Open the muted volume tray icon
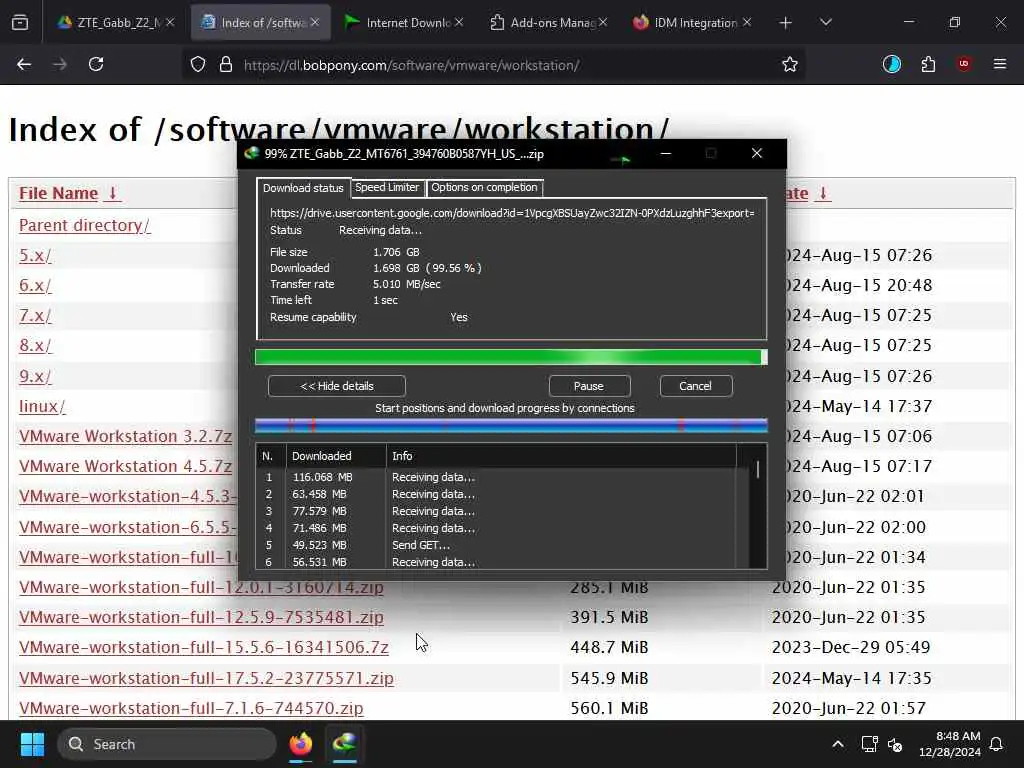Image resolution: width=1024 pixels, height=768 pixels. [895, 744]
